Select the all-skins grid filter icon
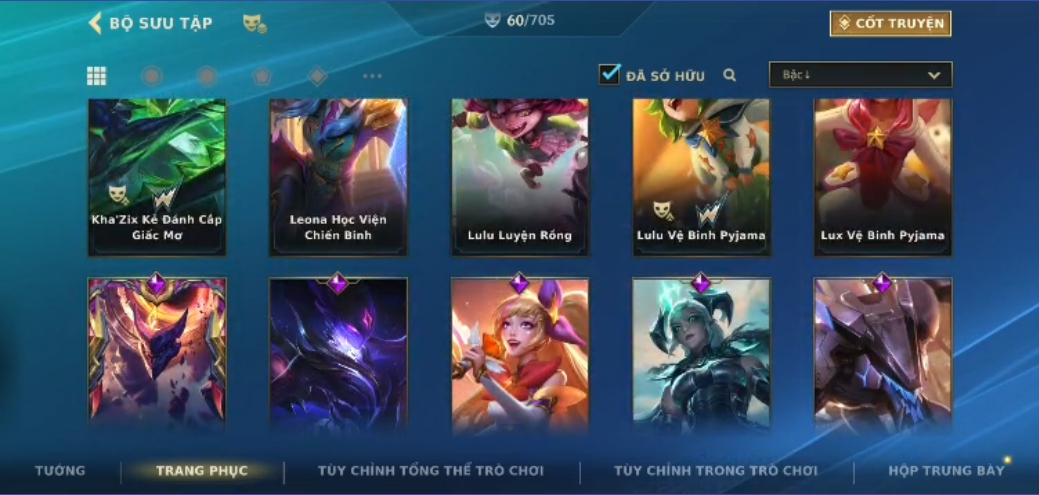 [x=97, y=76]
